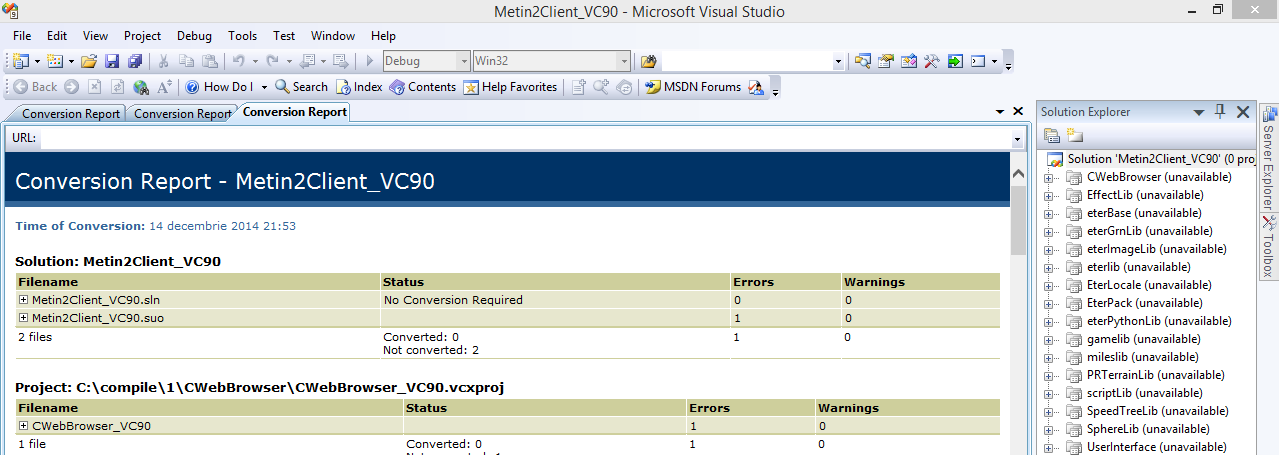
Task: Click in the URL input field
Action: tap(525, 138)
